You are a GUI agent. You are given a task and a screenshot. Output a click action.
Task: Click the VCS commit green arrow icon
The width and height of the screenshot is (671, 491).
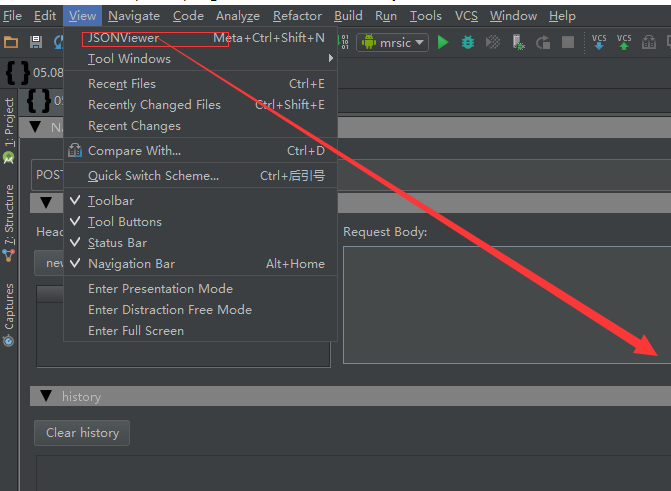pos(624,42)
